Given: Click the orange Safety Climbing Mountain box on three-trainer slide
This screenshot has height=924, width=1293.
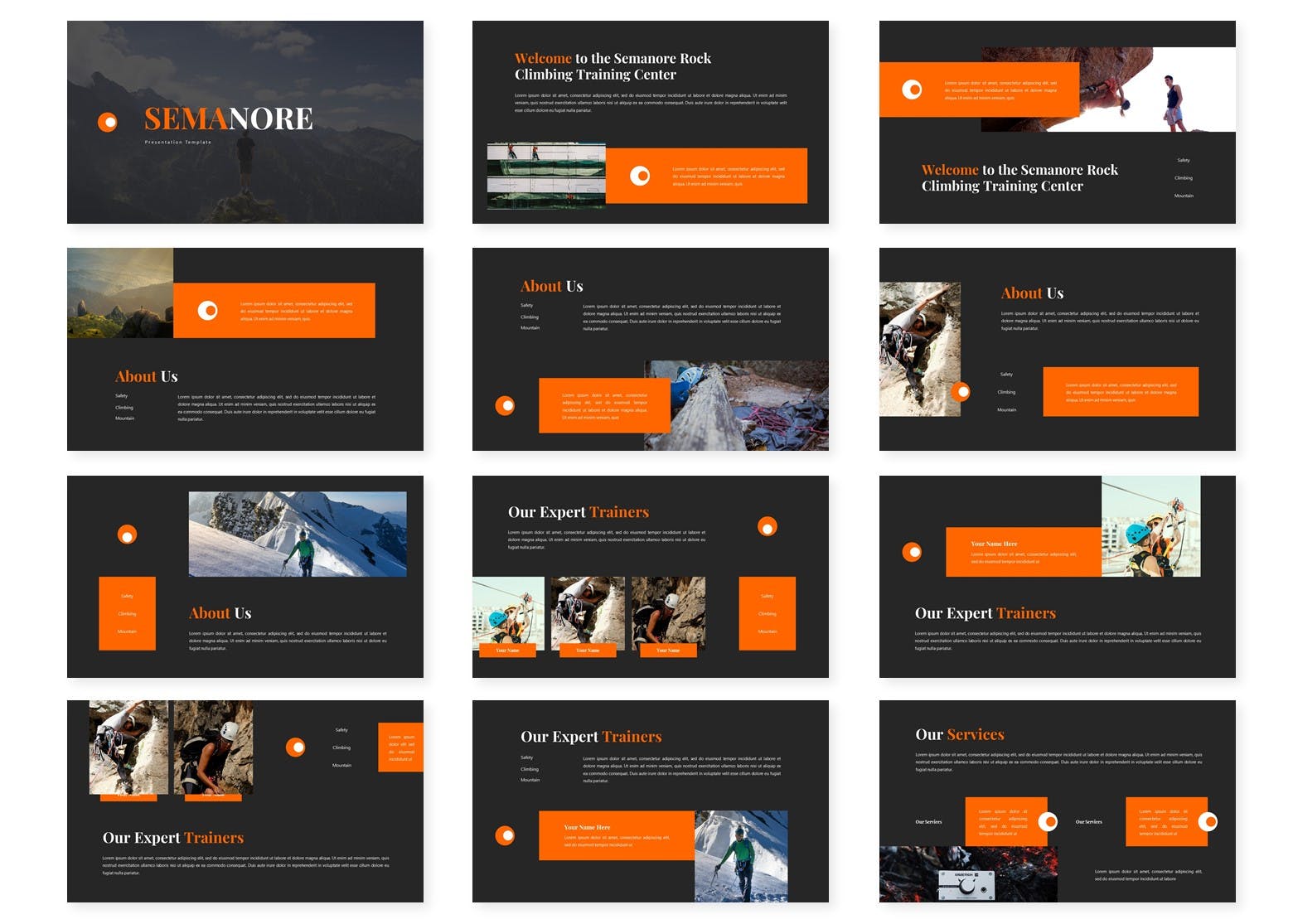Looking at the screenshot, I should (767, 613).
